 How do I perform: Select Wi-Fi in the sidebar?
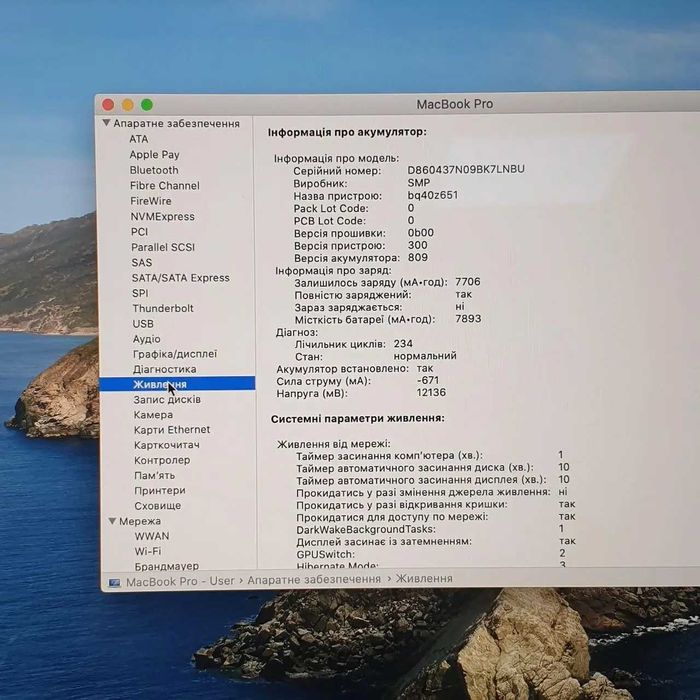148,551
